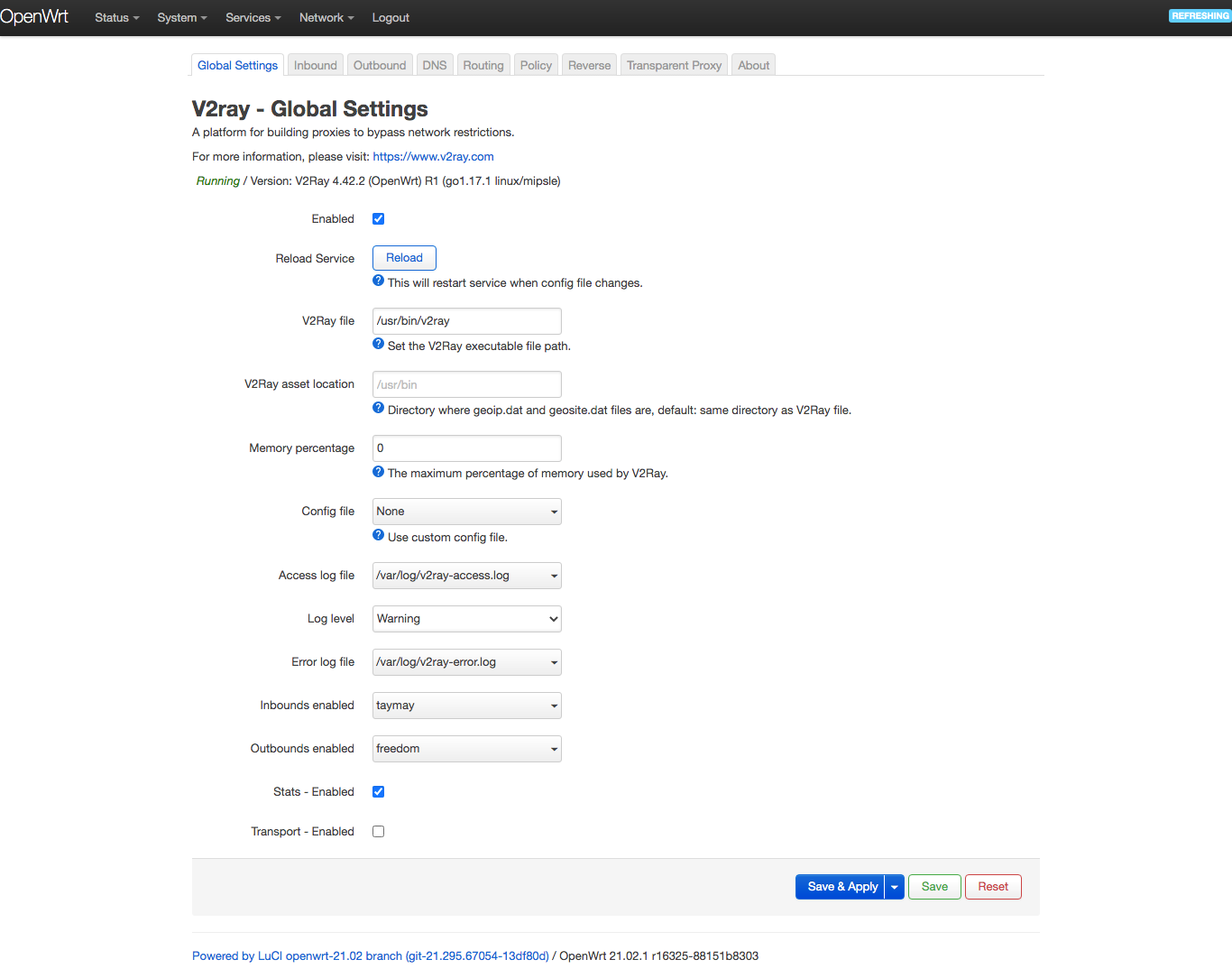
Task: Switch to the Outbound tab
Action: coord(380,65)
